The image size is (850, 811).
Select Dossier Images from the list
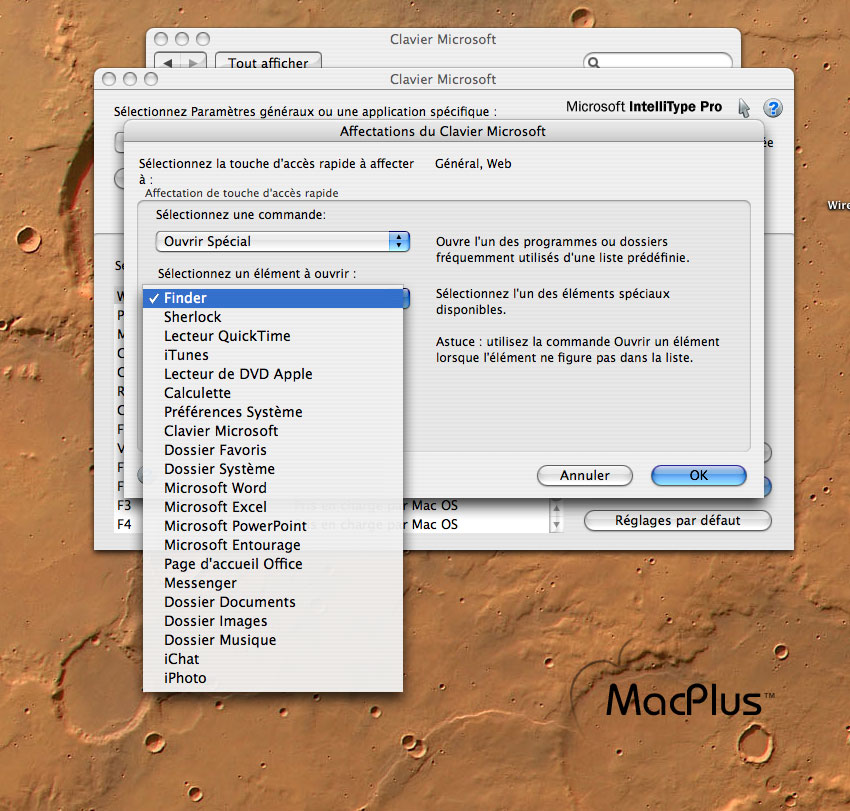tap(273, 621)
